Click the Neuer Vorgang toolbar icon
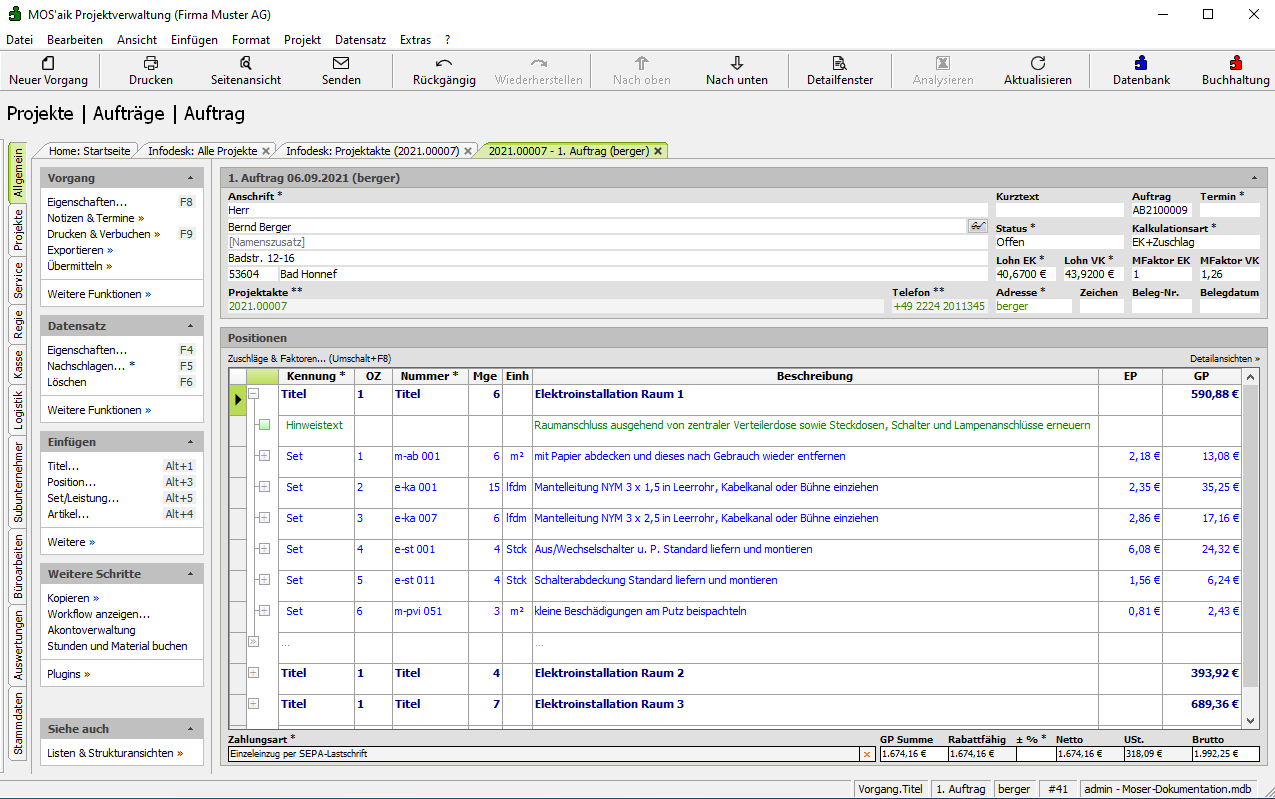 point(48,63)
